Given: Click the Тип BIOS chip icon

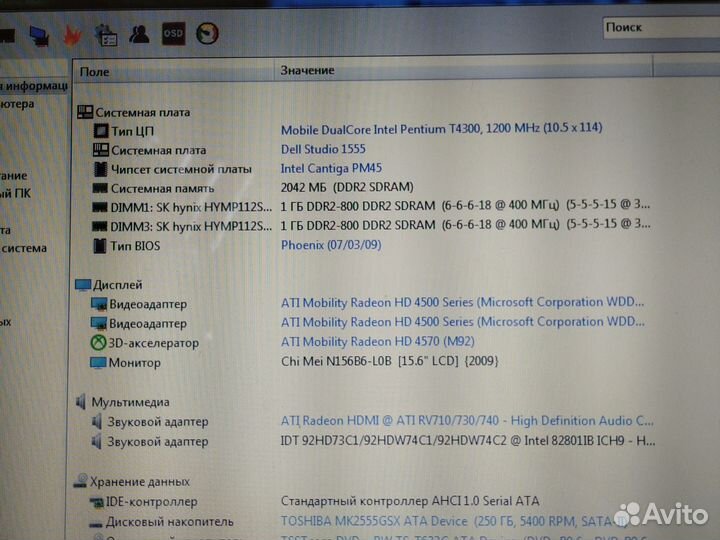Looking at the screenshot, I should click(x=100, y=246).
